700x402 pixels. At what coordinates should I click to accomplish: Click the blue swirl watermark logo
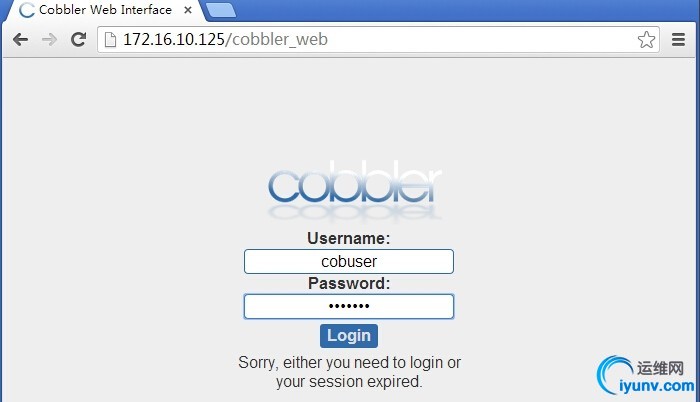click(614, 374)
